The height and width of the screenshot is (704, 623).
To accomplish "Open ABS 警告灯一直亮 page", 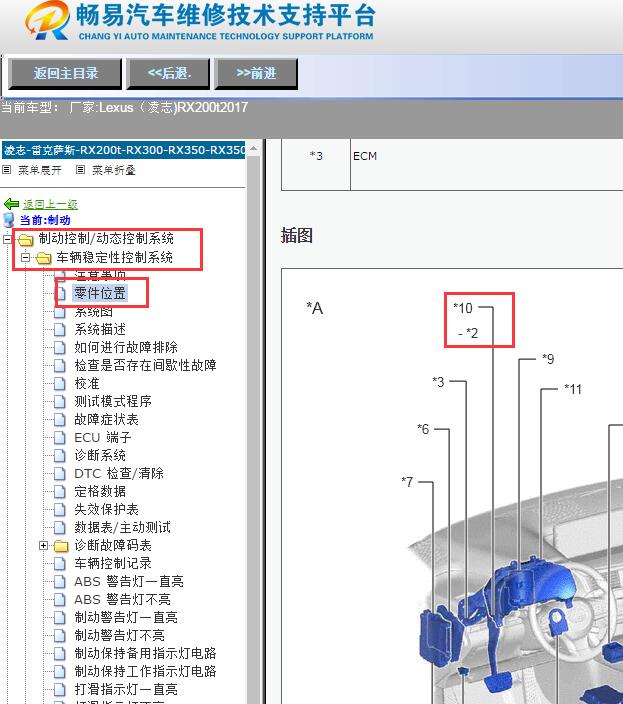I will pos(129,581).
